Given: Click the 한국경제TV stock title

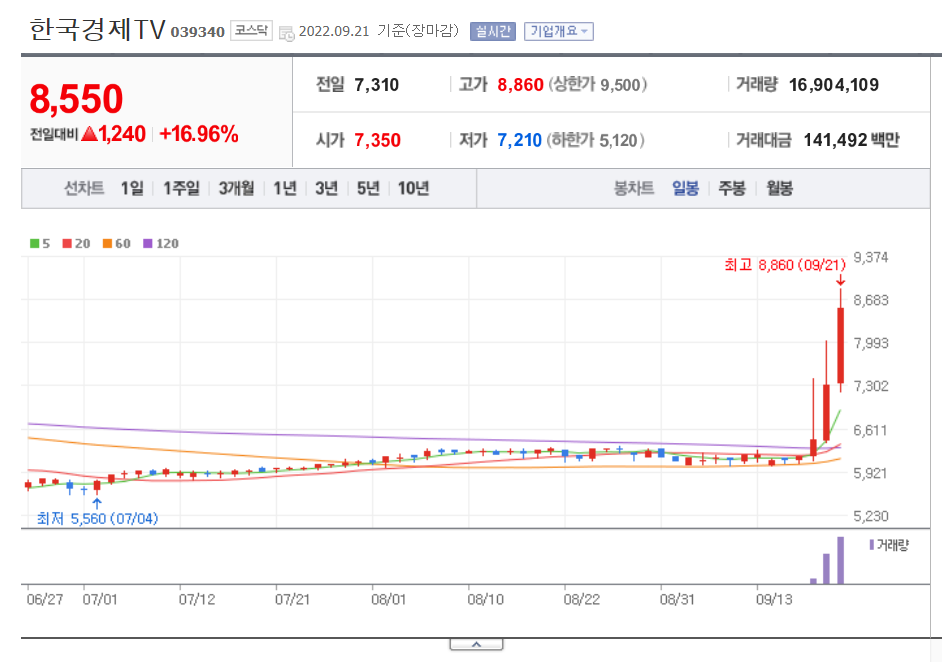Looking at the screenshot, I should pyautogui.click(x=97, y=29).
